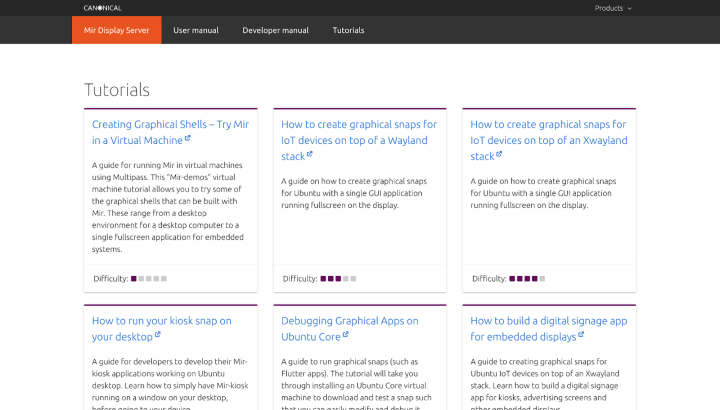This screenshot has height=410, width=720.
Task: Click external-link icon after embedded displays title
Action: click(581, 335)
